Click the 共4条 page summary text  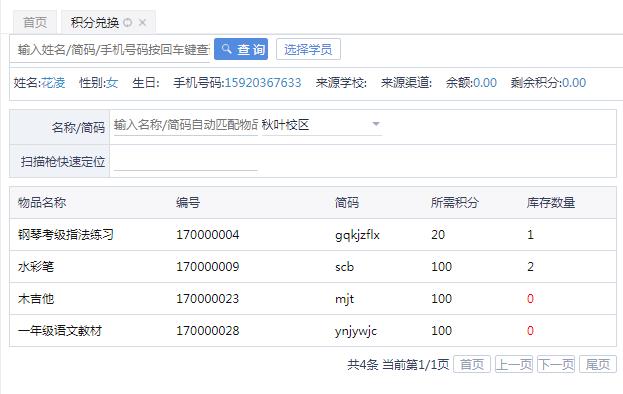362,364
